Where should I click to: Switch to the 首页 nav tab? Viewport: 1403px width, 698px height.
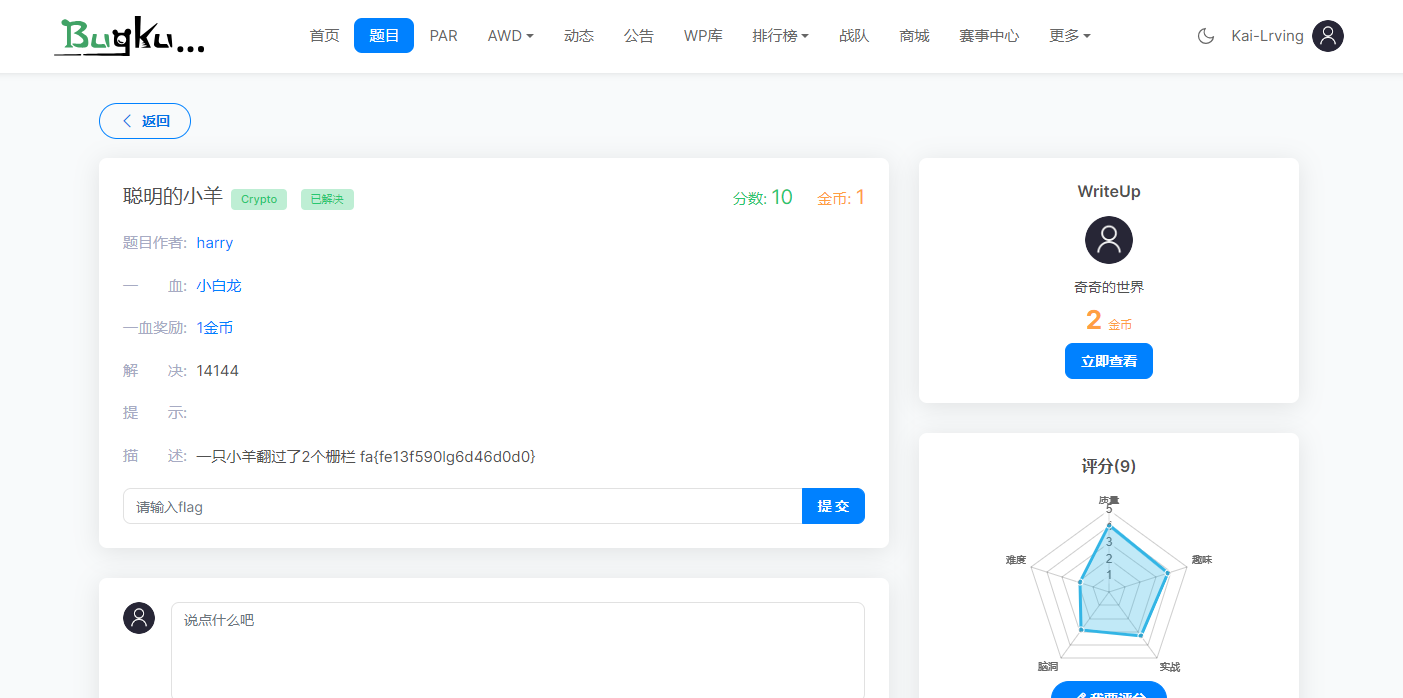(x=324, y=35)
